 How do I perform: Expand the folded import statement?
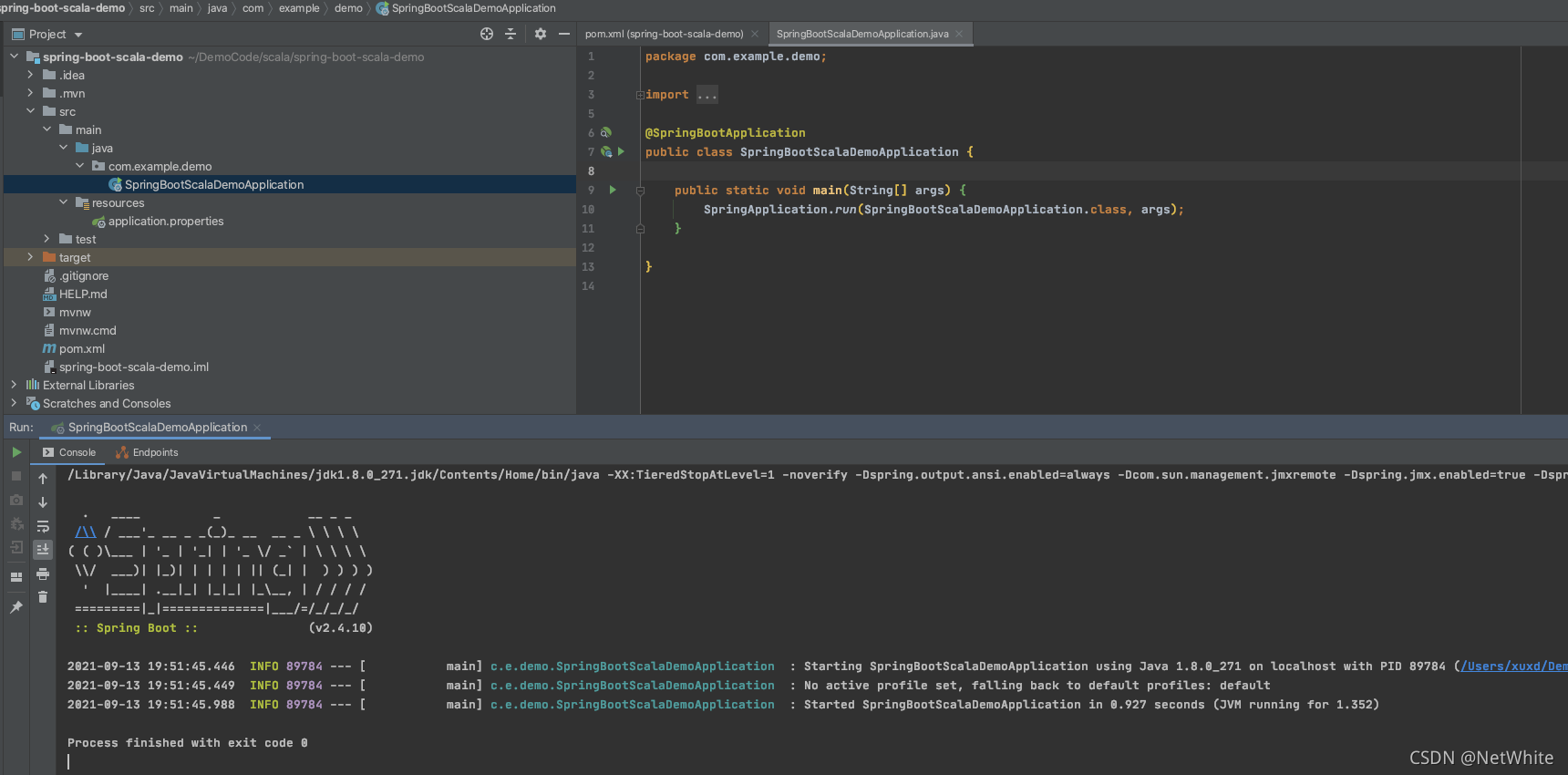click(x=640, y=95)
